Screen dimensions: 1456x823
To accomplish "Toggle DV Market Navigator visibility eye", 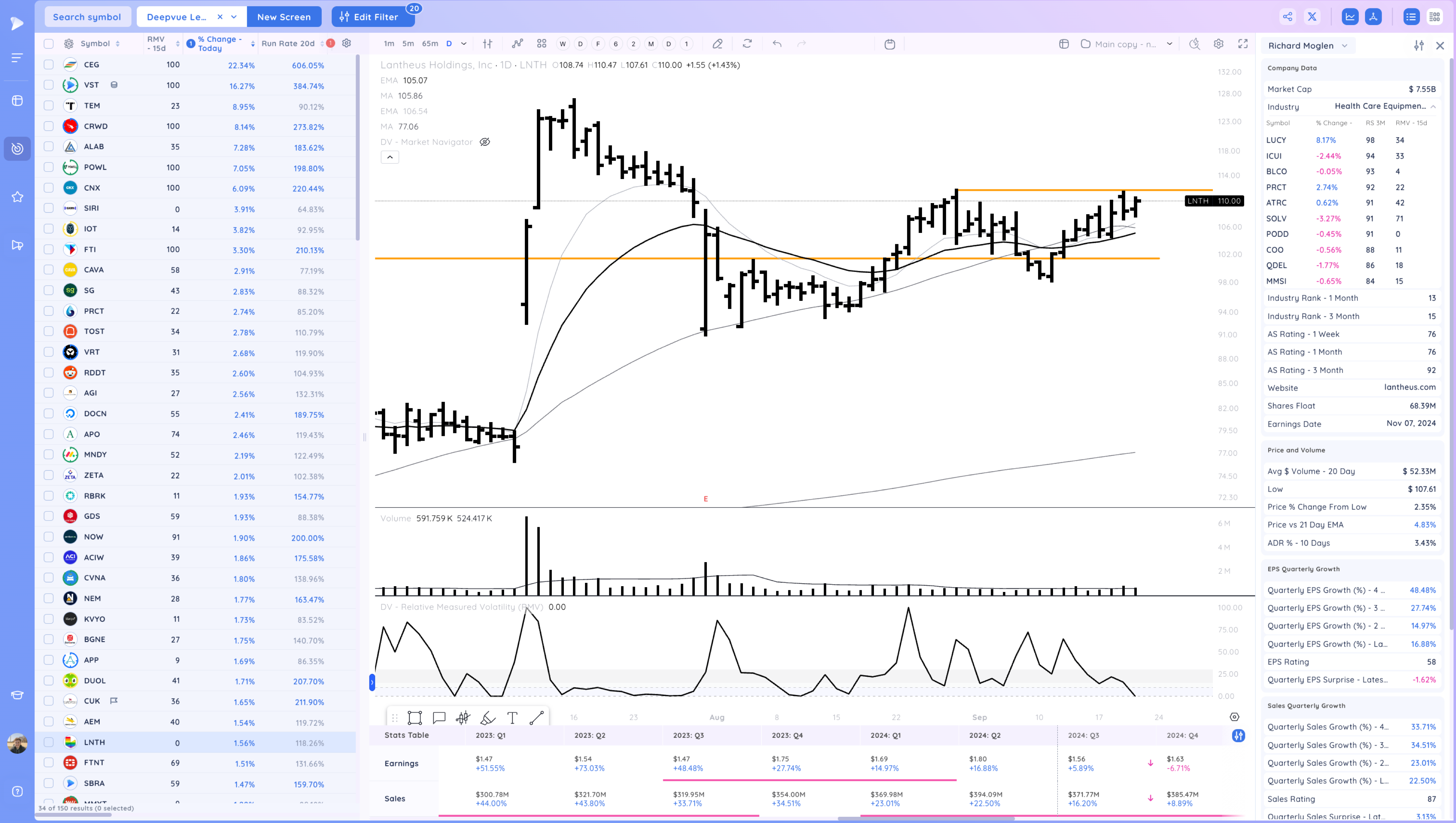I will 484,142.
